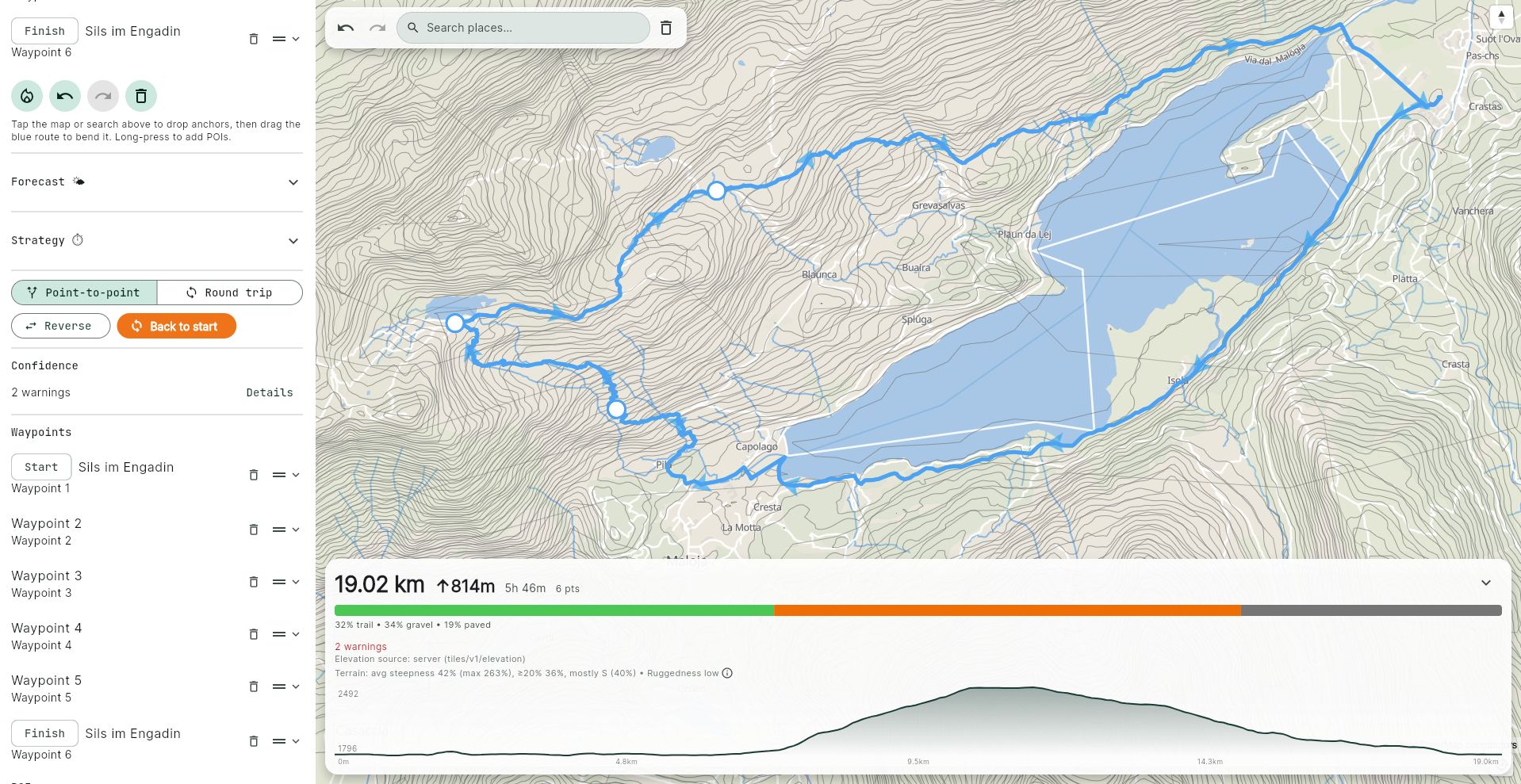
Task: Reverse the route direction
Action: (x=60, y=325)
